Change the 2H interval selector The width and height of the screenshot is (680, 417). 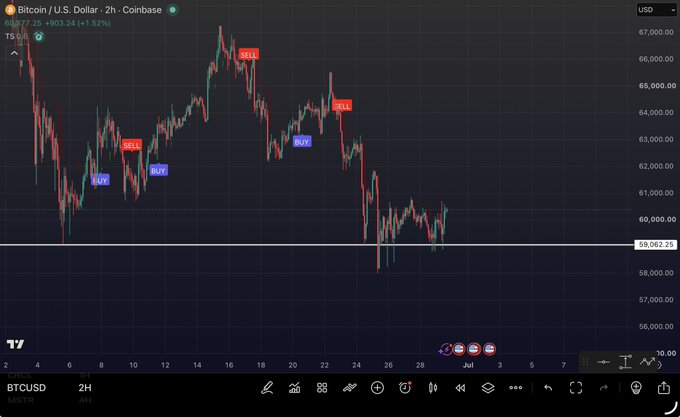tap(85, 388)
